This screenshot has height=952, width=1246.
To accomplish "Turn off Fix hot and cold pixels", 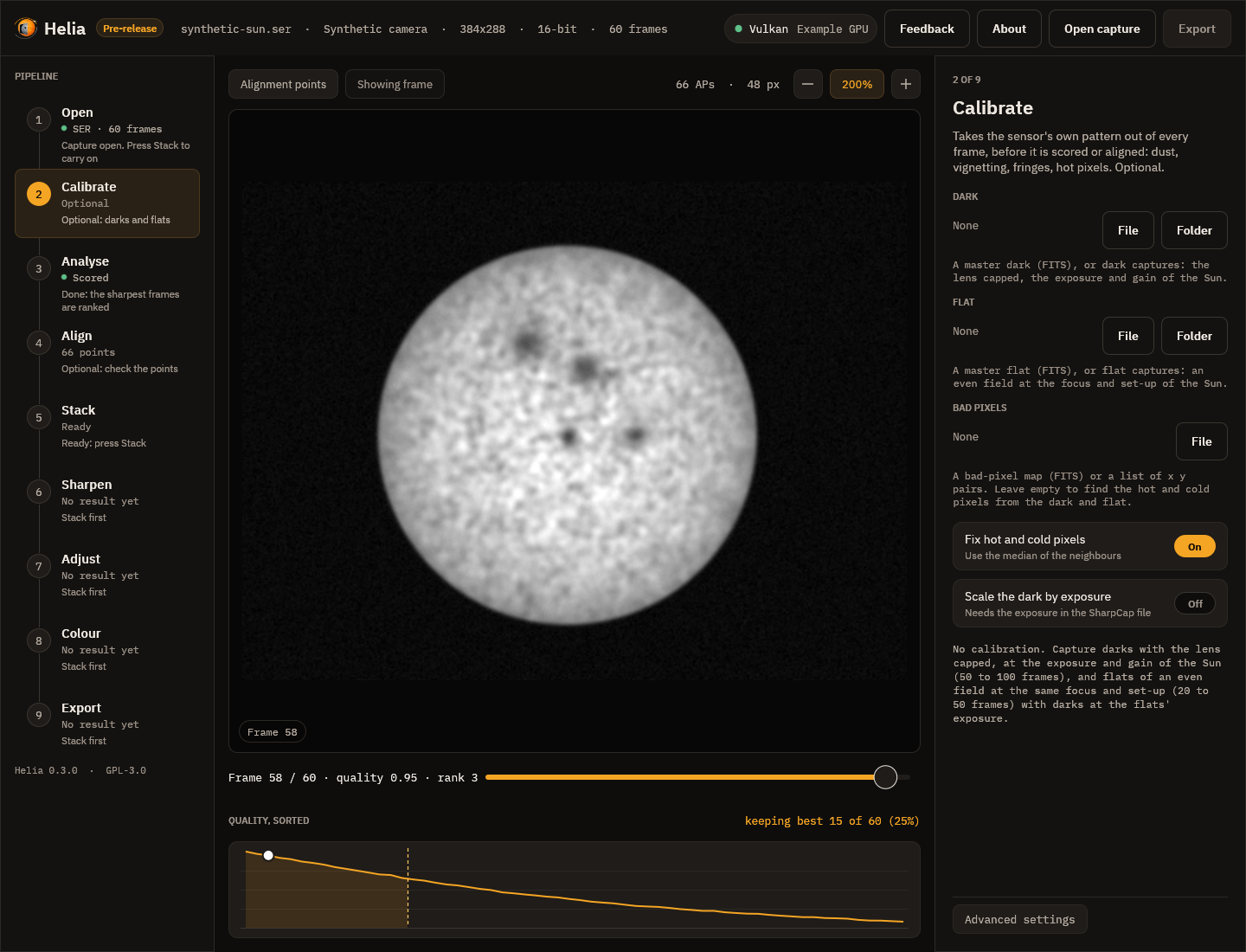I will click(1194, 546).
